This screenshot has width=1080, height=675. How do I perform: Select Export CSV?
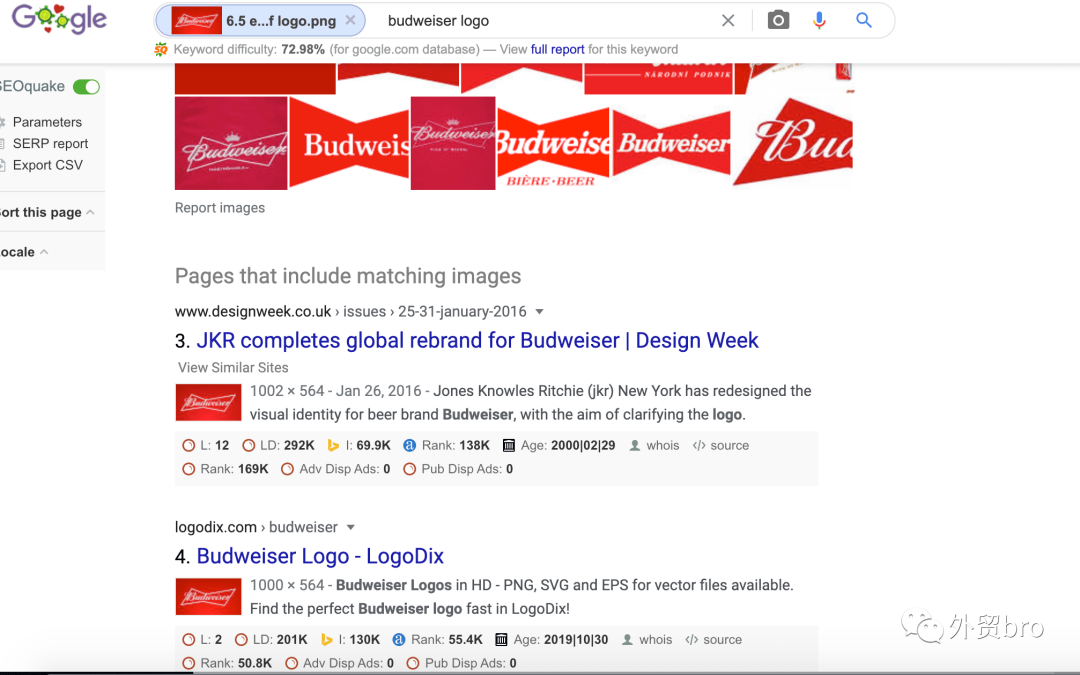[x=48, y=165]
